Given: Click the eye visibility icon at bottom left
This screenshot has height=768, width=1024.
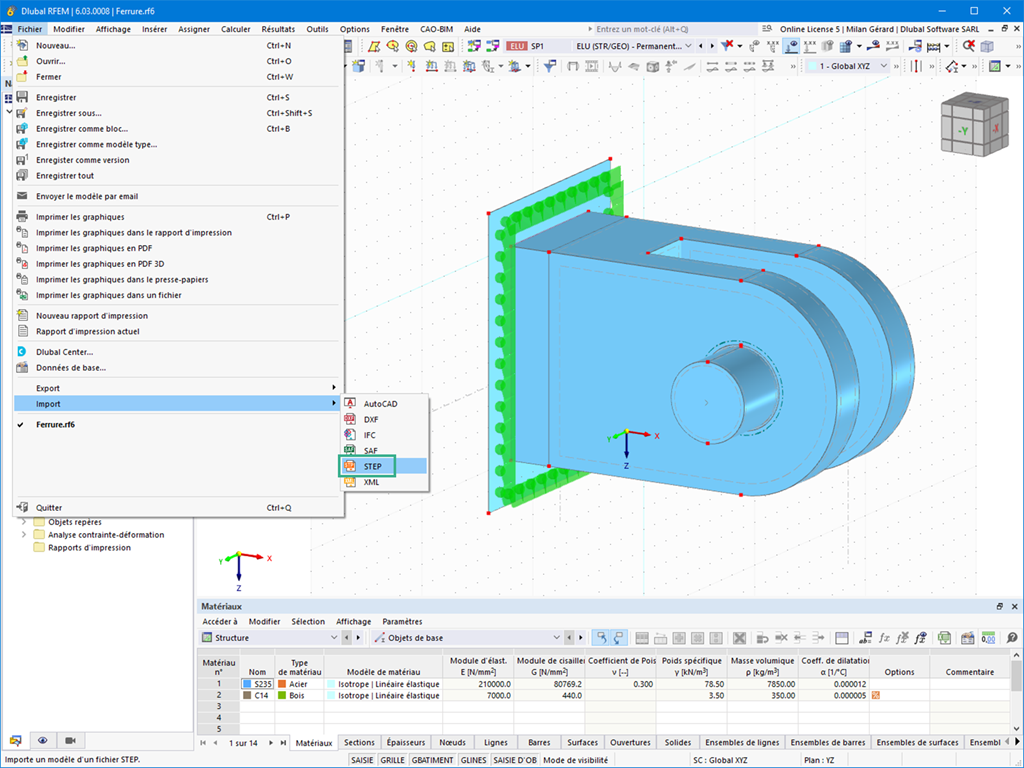Looking at the screenshot, I should (42, 740).
